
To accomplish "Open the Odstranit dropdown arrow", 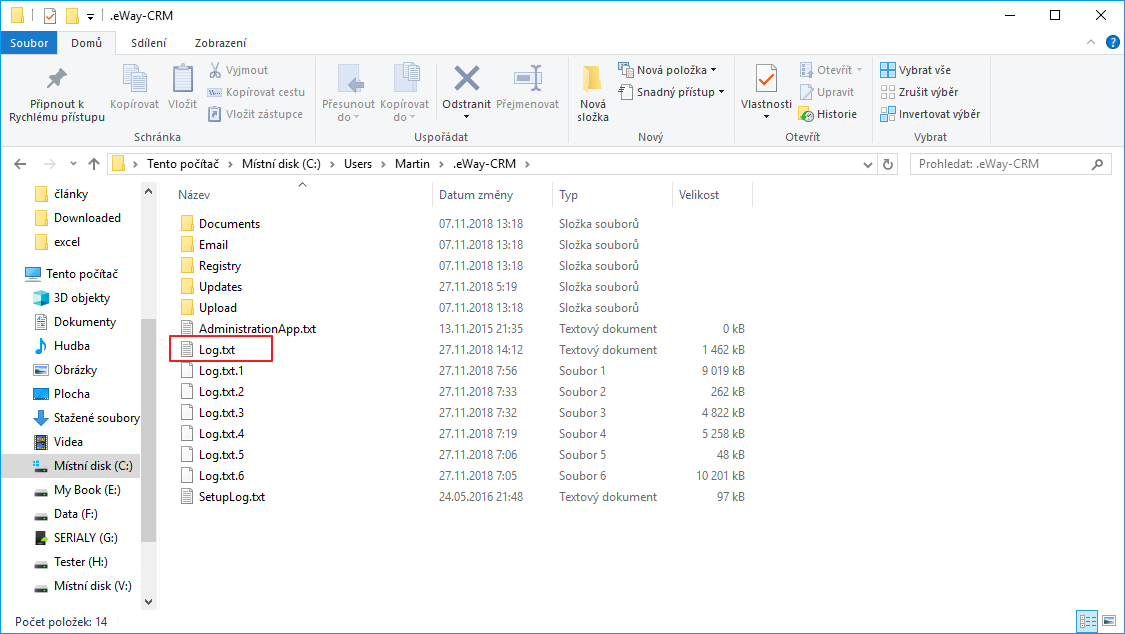I will (x=466, y=117).
